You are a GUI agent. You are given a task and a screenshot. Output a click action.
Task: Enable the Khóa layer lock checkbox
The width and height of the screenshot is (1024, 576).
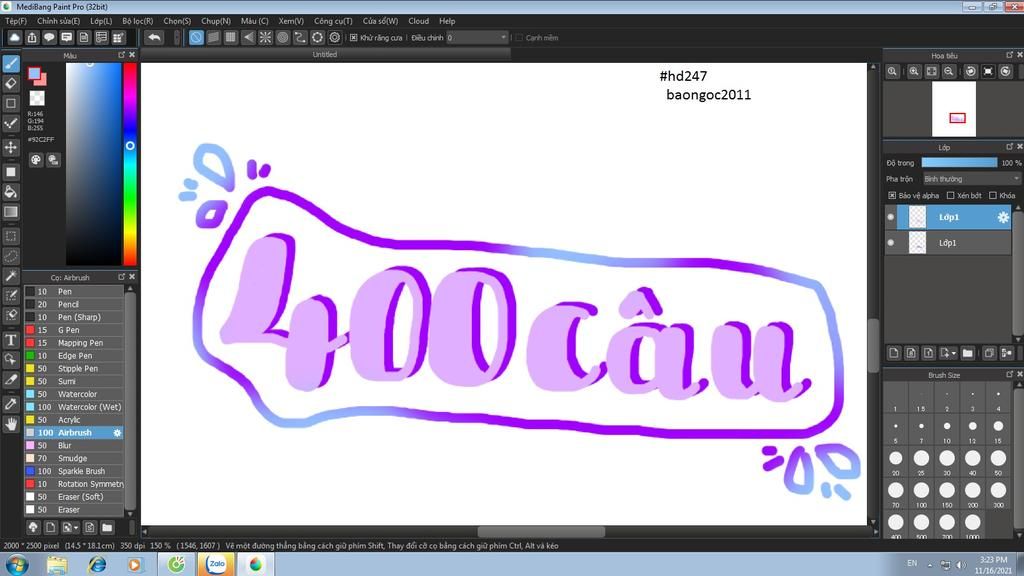coord(993,195)
